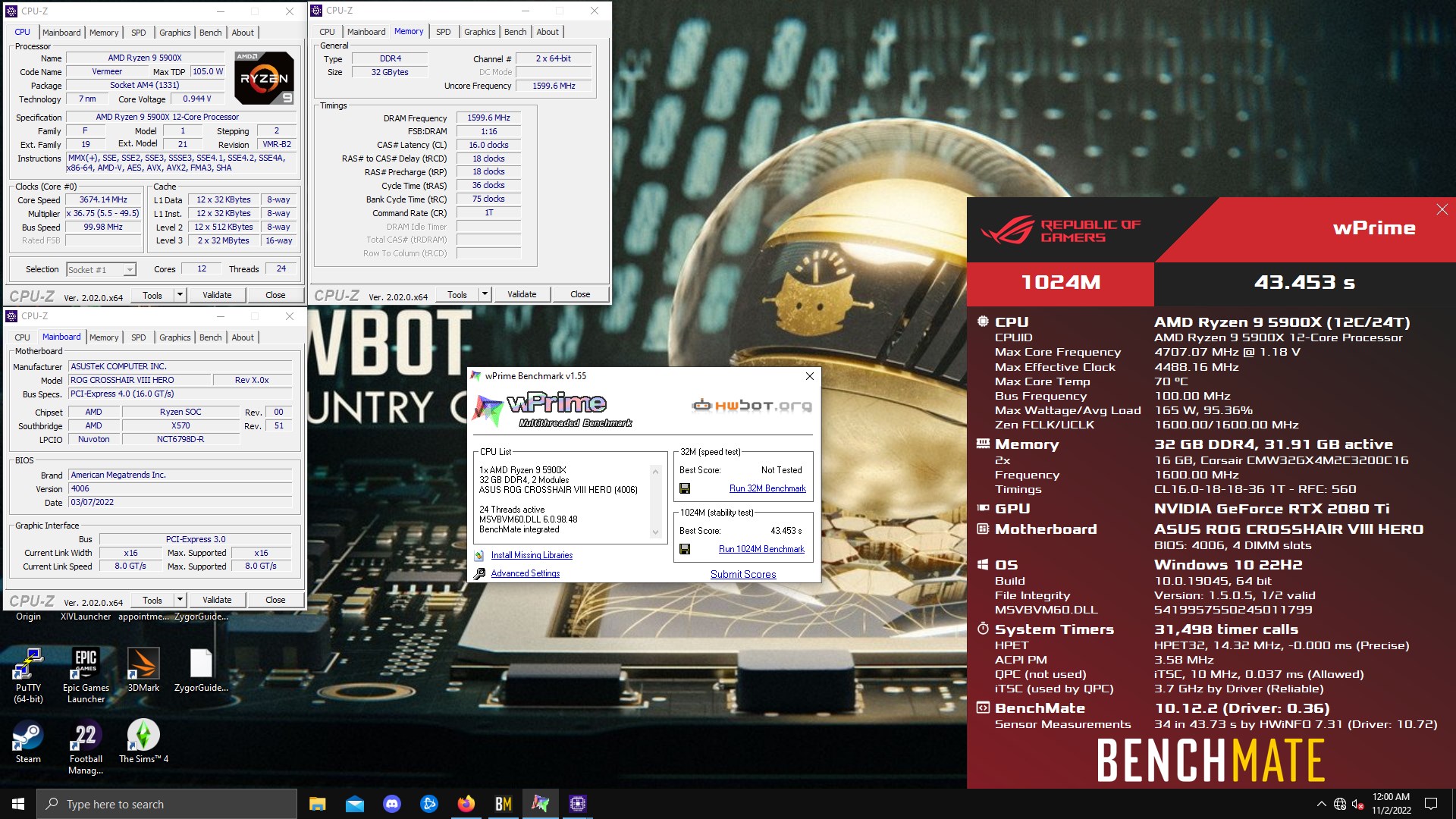Viewport: 1456px width, 819px height.
Task: Click Close in the Memory CPU-Z window
Action: click(580, 294)
